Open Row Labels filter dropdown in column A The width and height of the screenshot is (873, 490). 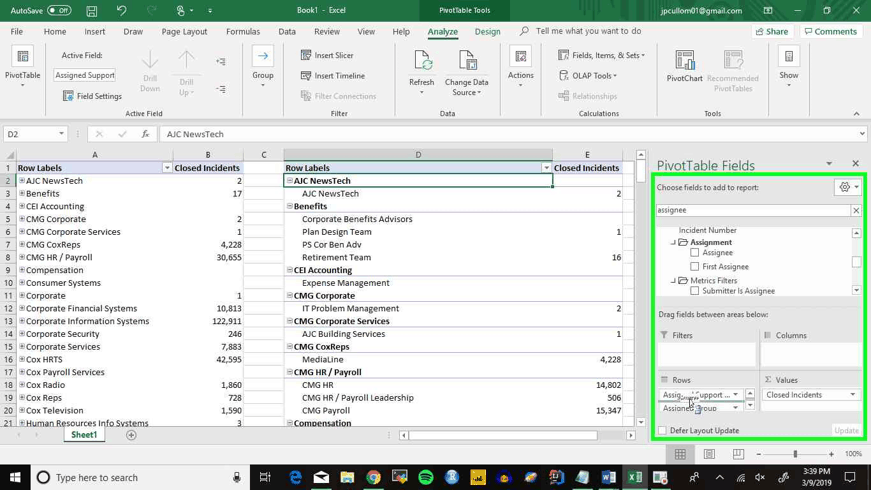(166, 168)
